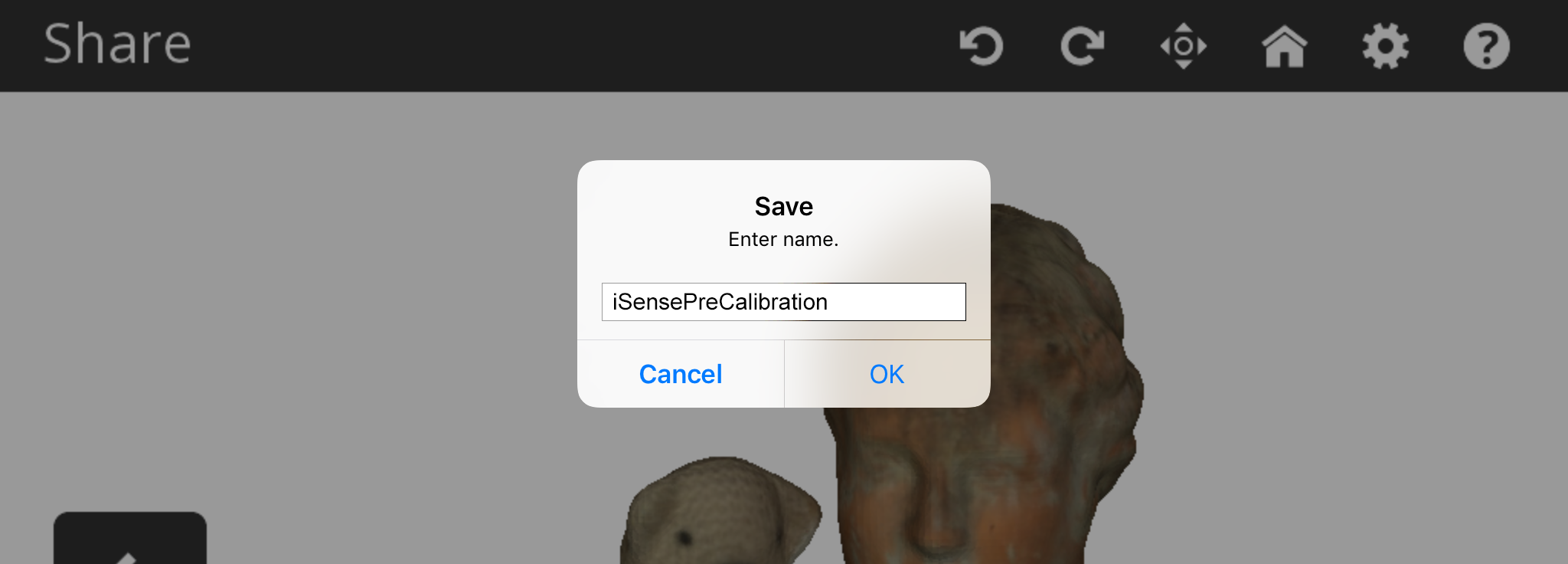Click the Enter name prompt text
Image resolution: width=1568 pixels, height=564 pixels.
(x=783, y=238)
